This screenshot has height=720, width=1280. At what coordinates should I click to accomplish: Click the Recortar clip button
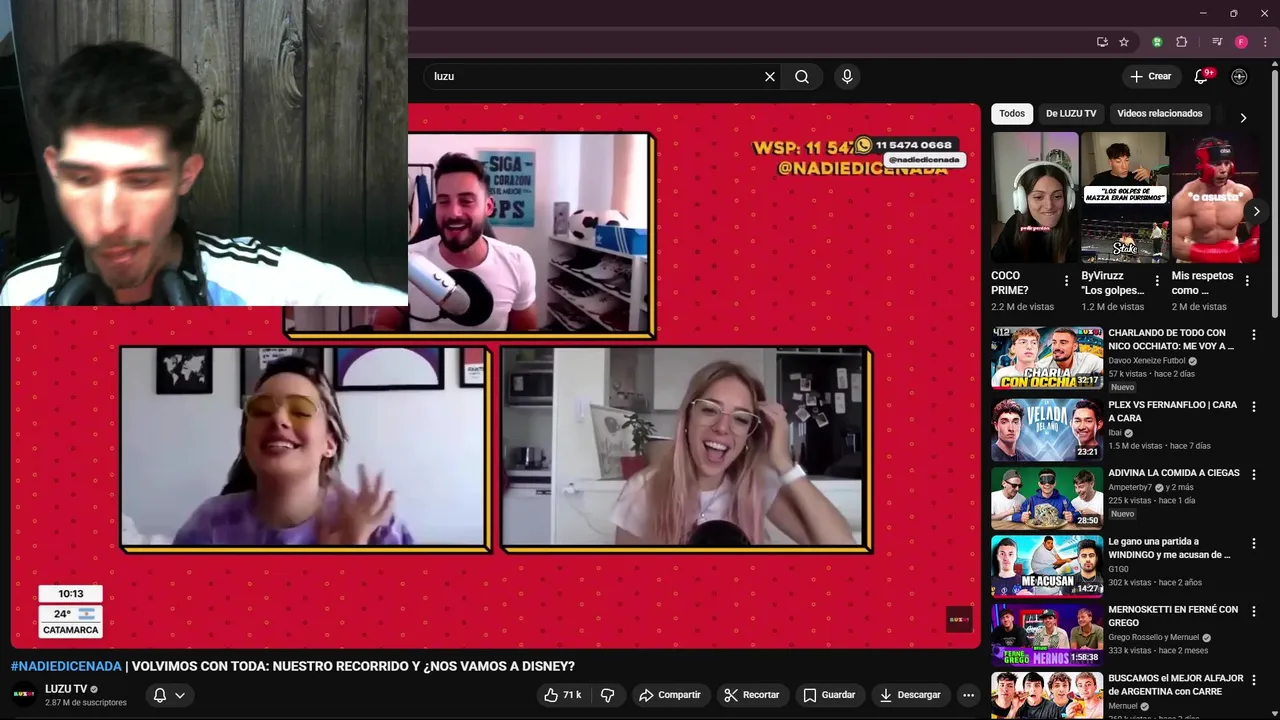click(752, 695)
